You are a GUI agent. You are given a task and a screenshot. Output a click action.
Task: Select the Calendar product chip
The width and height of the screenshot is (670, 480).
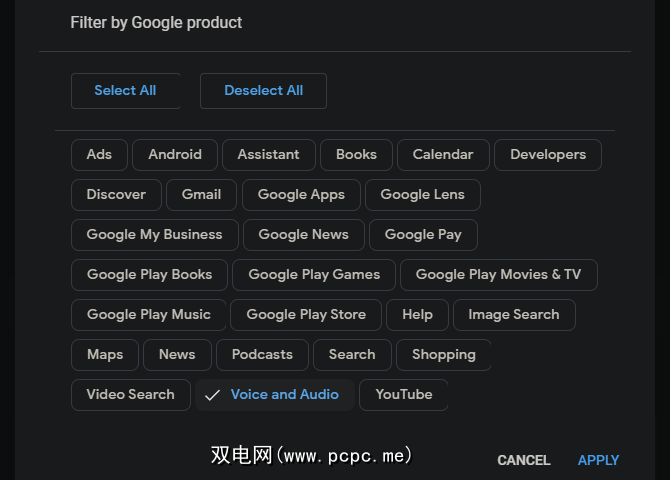pos(443,155)
